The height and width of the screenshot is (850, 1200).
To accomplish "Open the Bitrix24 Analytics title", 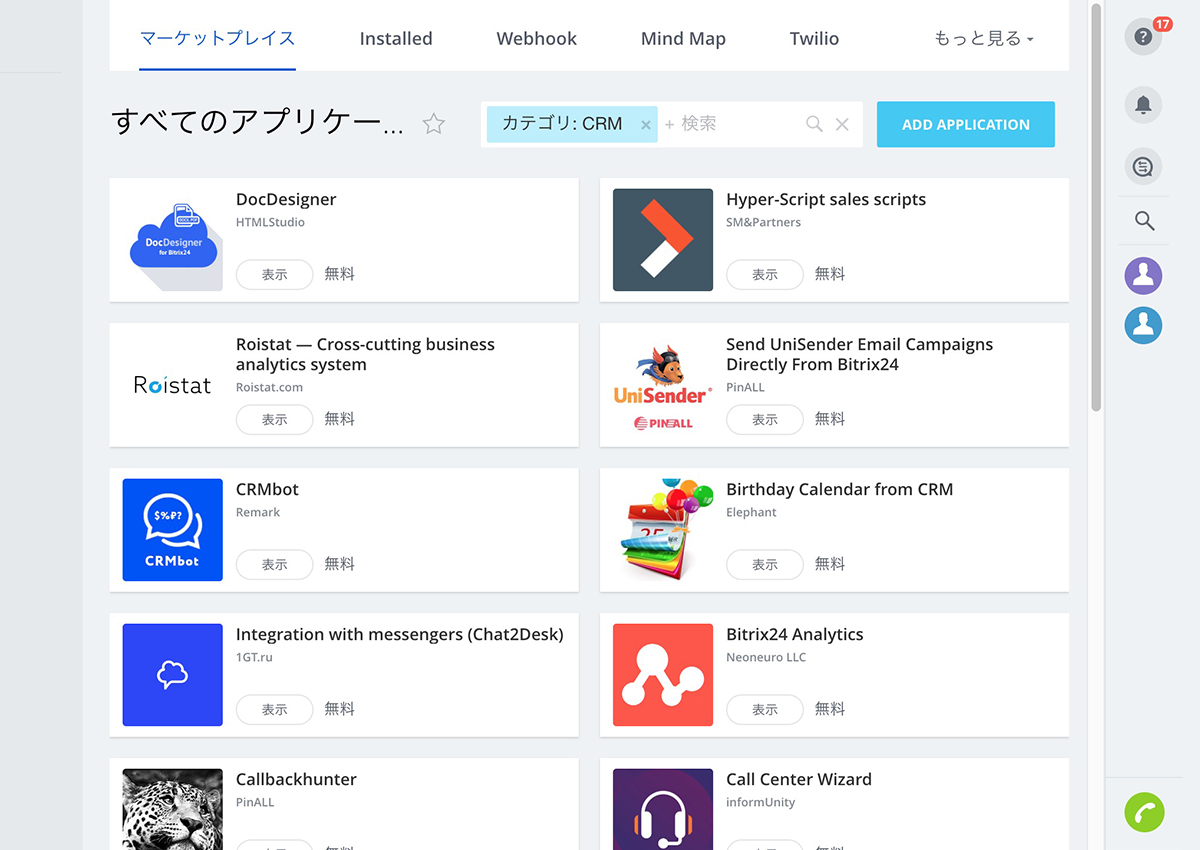I will point(795,634).
